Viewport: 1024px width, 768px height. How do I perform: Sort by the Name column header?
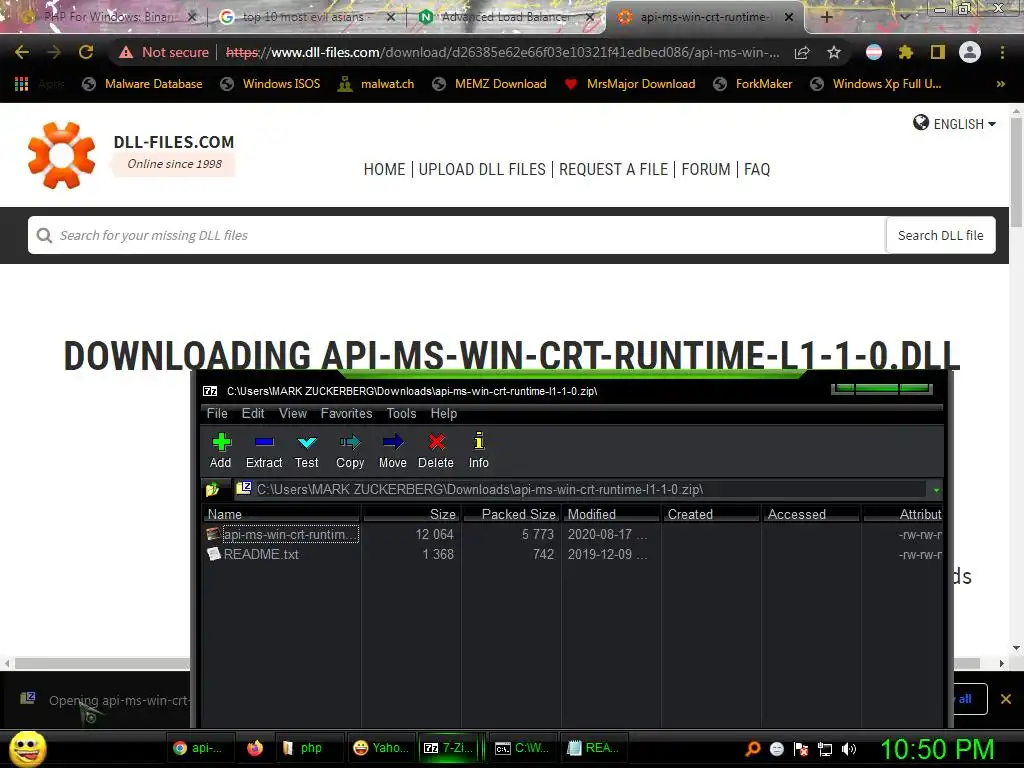(x=281, y=515)
